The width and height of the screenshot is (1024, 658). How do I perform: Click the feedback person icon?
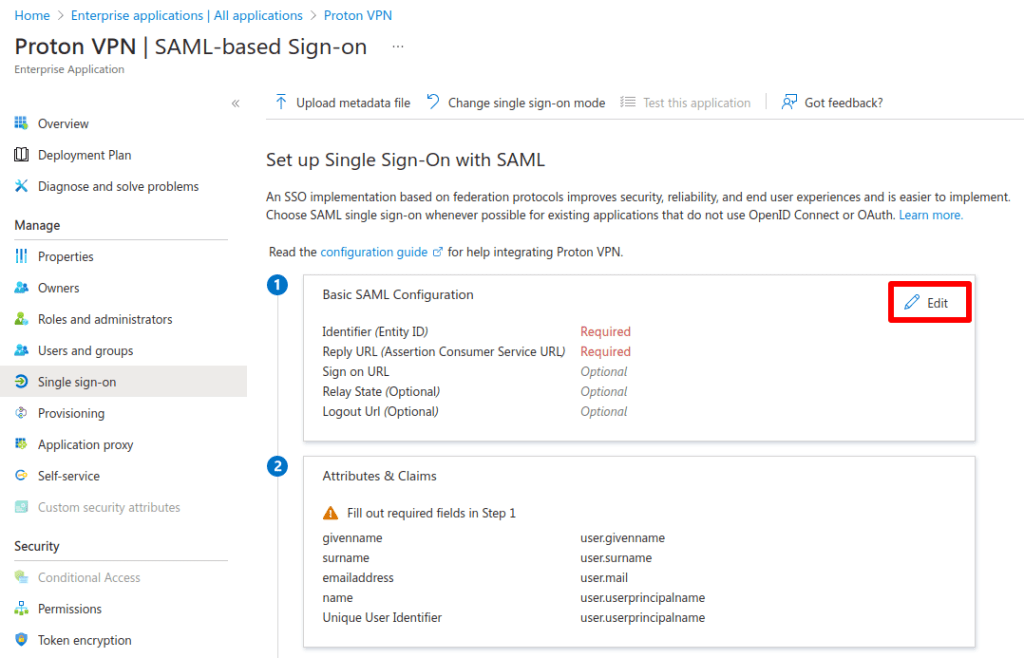tap(789, 102)
